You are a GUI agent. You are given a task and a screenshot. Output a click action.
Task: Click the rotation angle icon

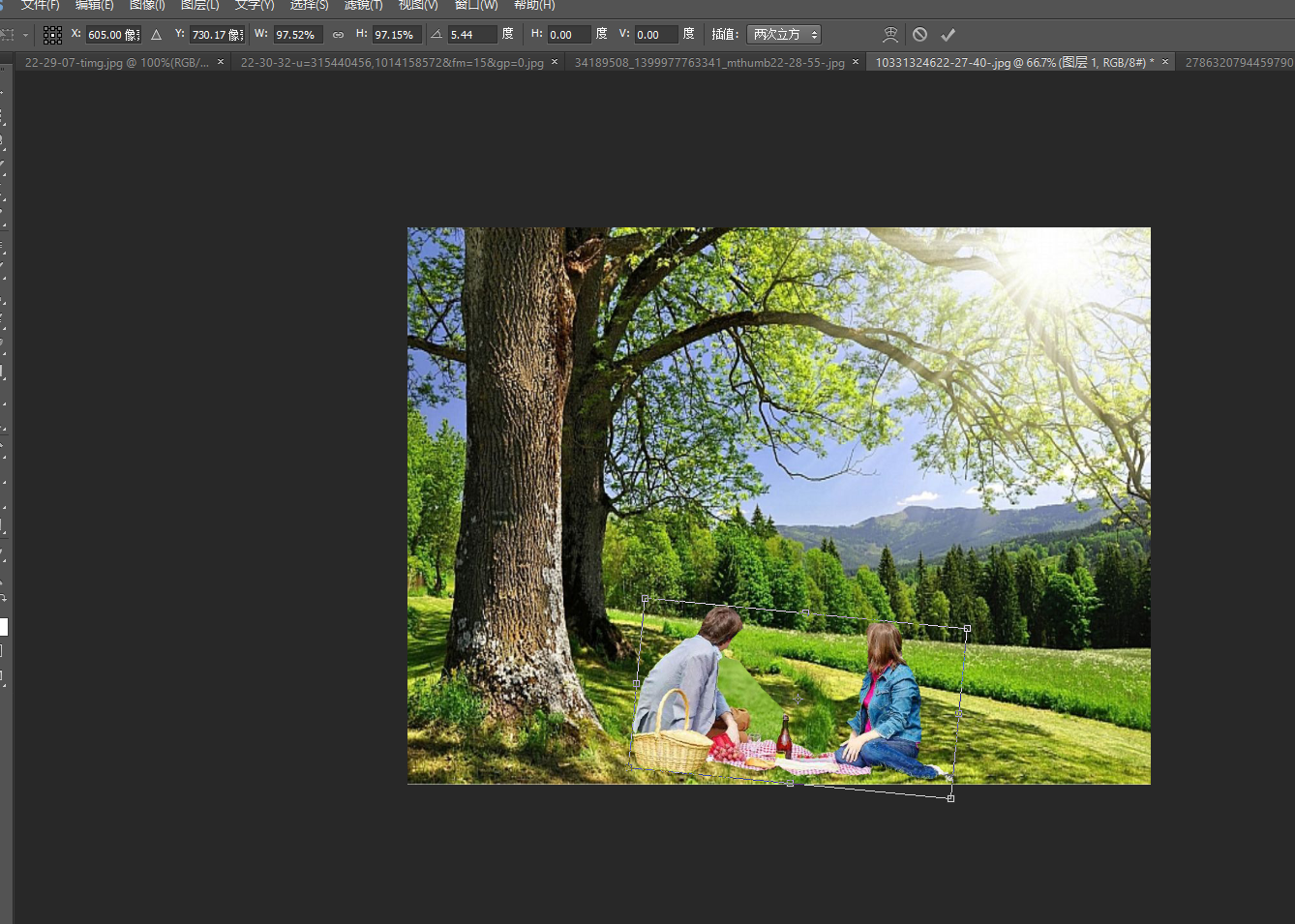(x=437, y=35)
